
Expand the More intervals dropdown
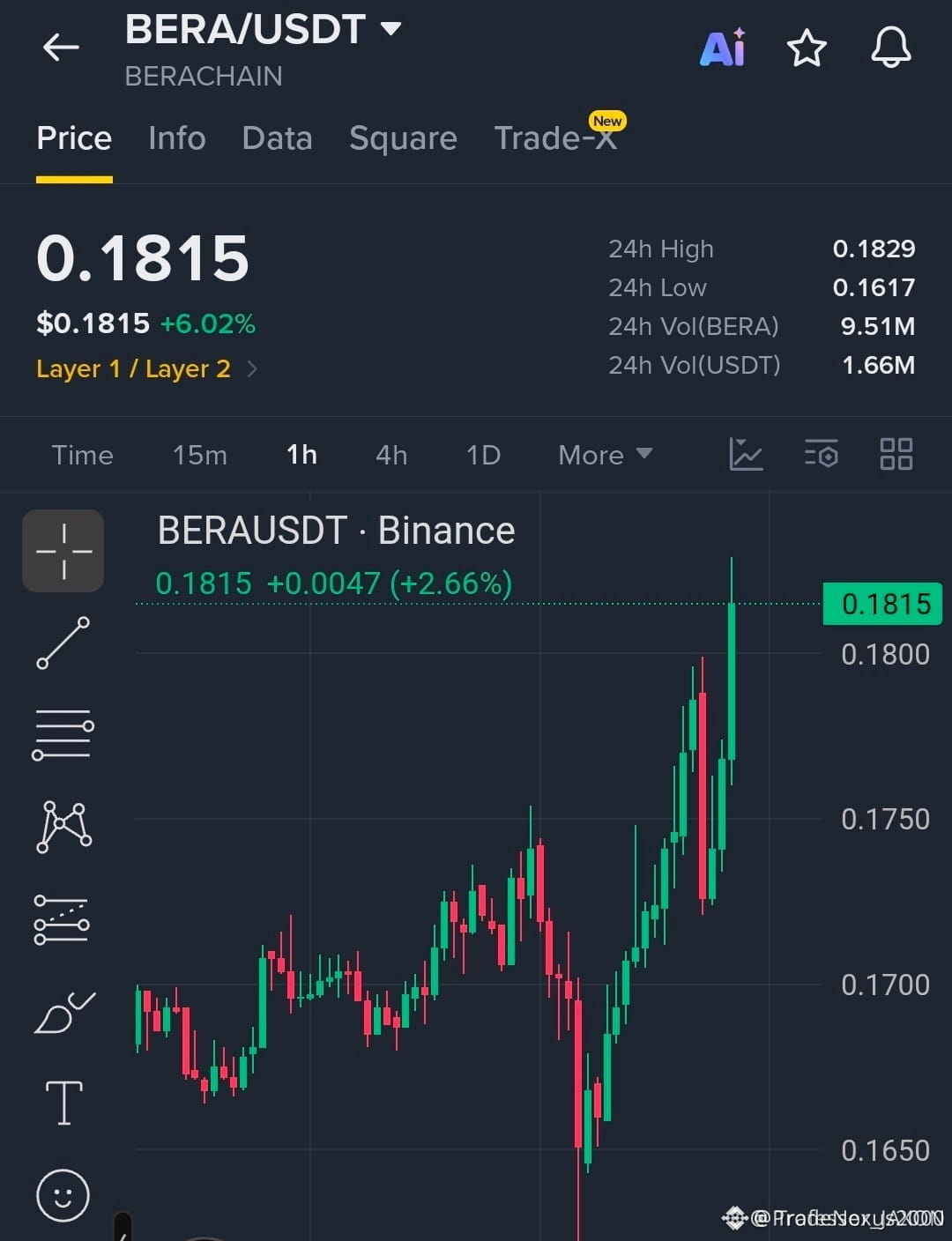click(606, 455)
